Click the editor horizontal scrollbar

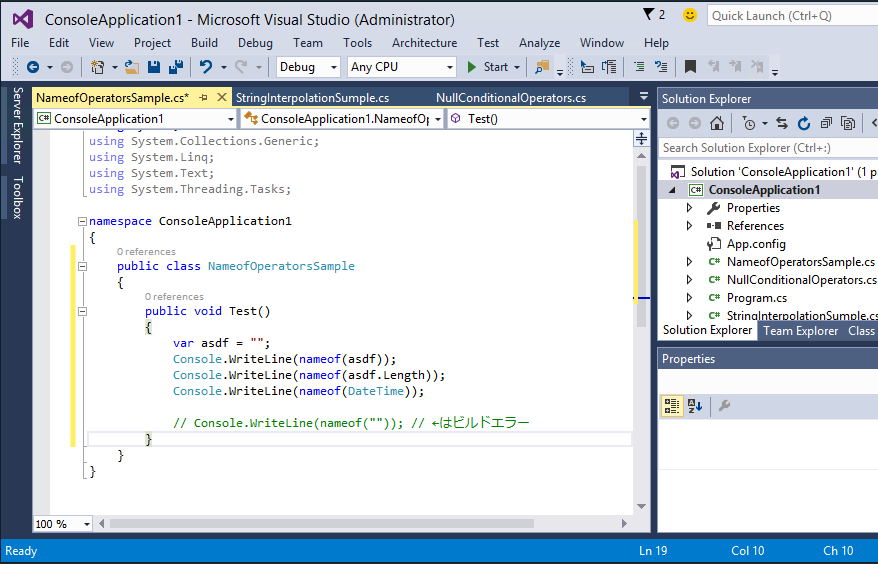point(321,524)
